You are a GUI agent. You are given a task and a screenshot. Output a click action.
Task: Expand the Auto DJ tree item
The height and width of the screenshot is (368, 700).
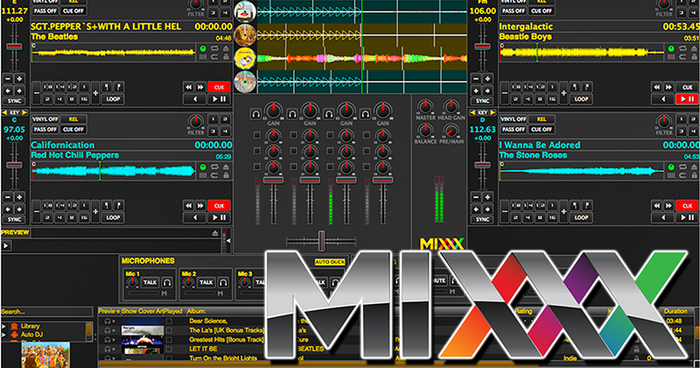coord(4,335)
